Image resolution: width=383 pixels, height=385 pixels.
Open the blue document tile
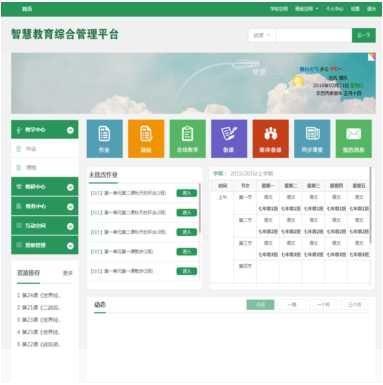click(x=104, y=139)
